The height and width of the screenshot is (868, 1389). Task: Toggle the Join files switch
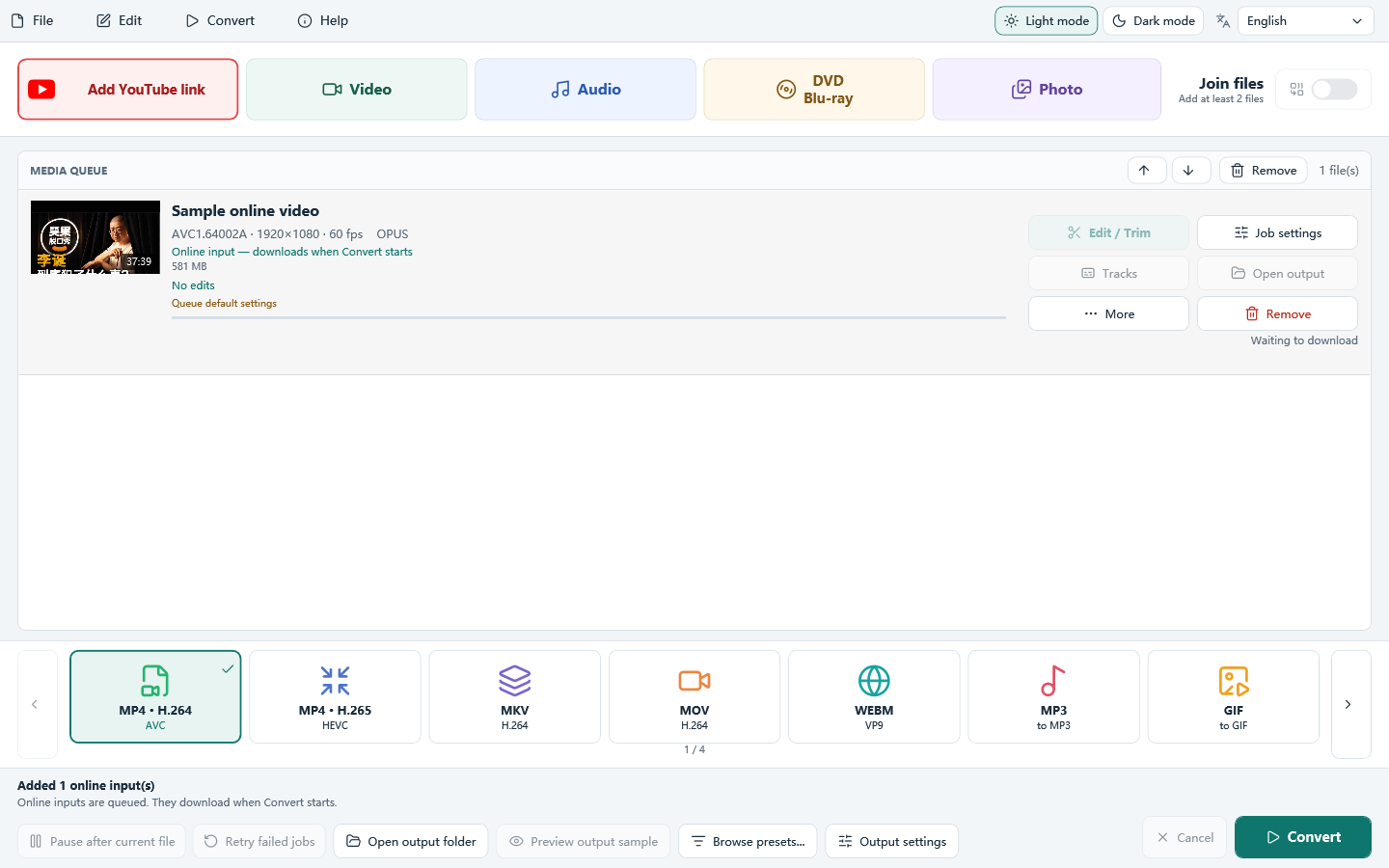pos(1334,90)
